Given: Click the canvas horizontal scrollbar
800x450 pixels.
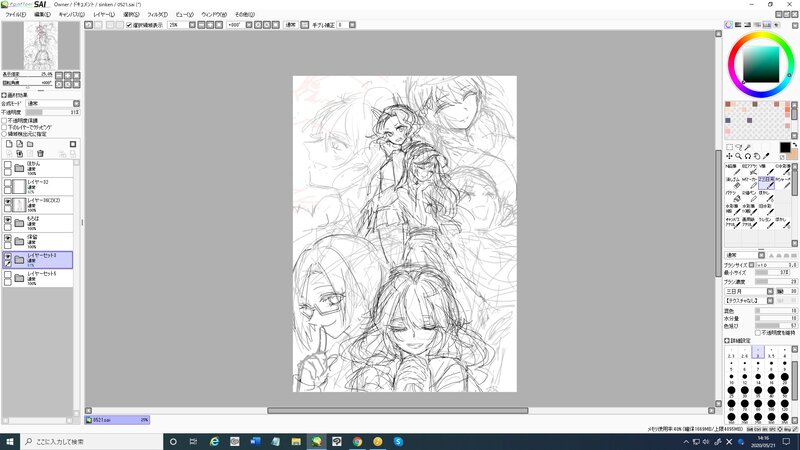Looking at the screenshot, I should click(398, 410).
